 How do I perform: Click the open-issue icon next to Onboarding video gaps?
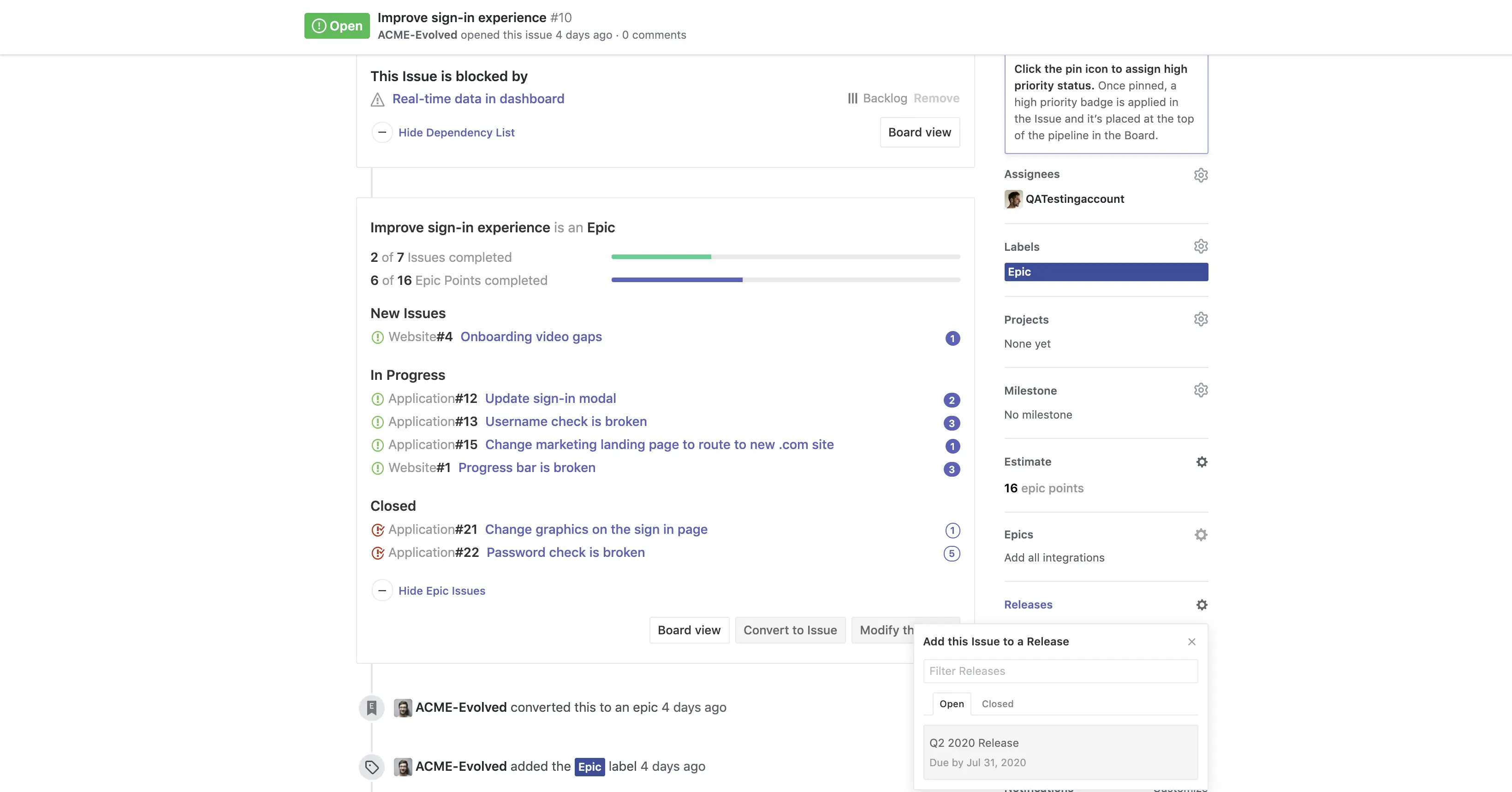pyautogui.click(x=377, y=337)
